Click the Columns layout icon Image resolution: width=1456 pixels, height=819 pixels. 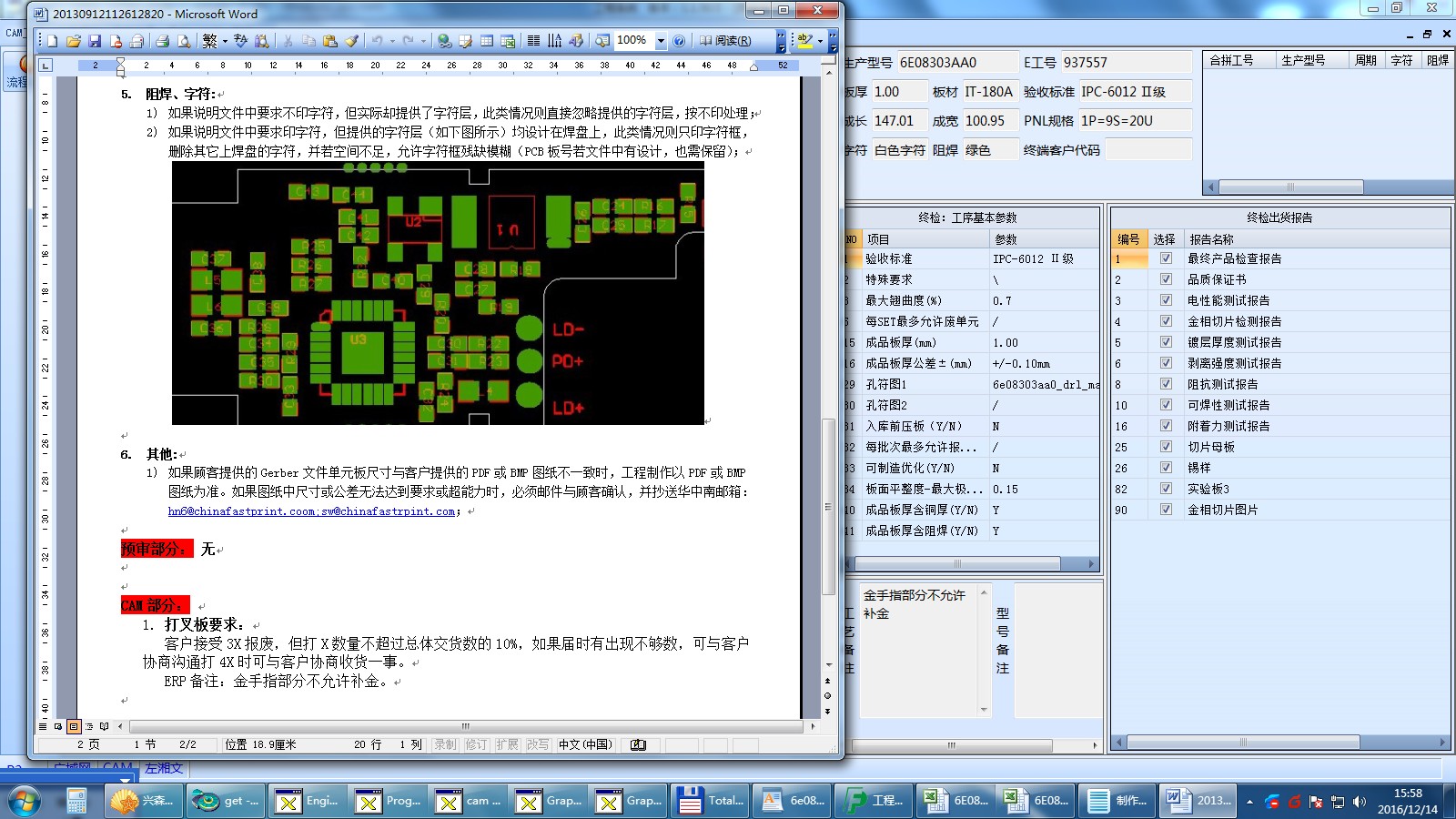533,41
